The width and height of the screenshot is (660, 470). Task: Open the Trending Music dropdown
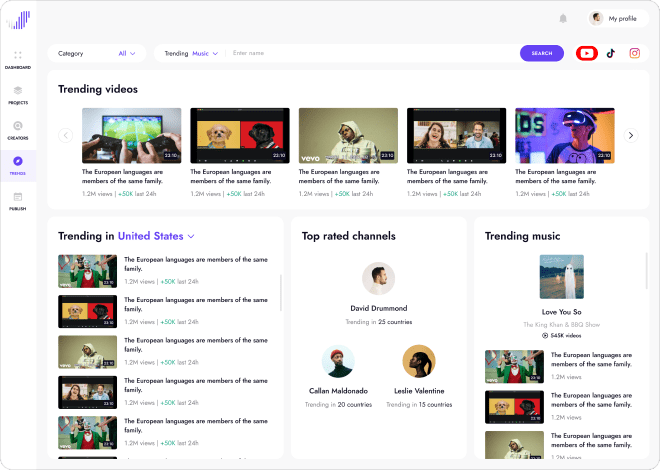pos(204,53)
